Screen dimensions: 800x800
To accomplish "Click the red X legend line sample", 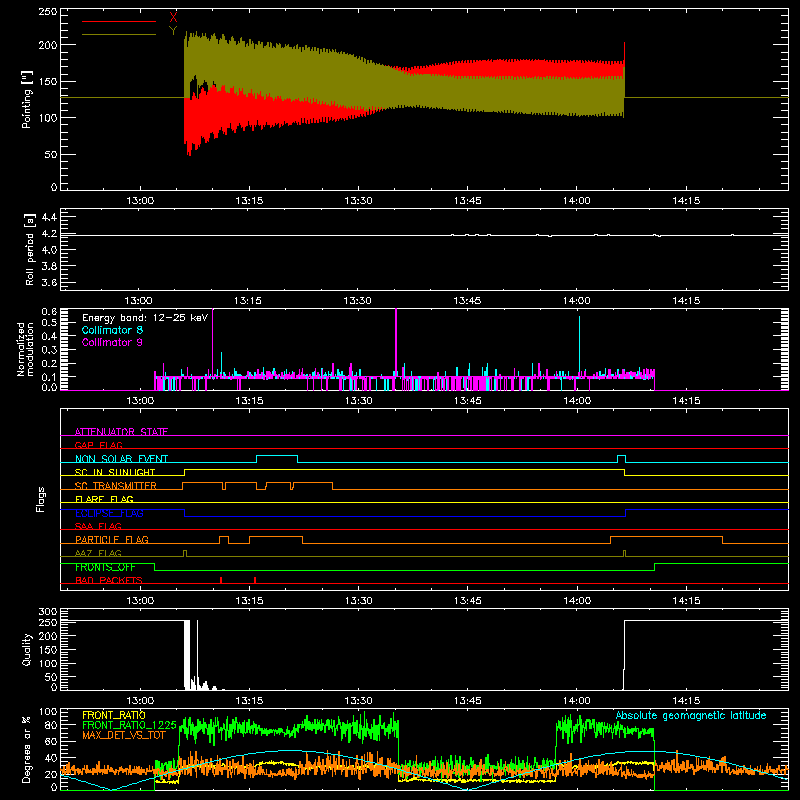I will (119, 21).
